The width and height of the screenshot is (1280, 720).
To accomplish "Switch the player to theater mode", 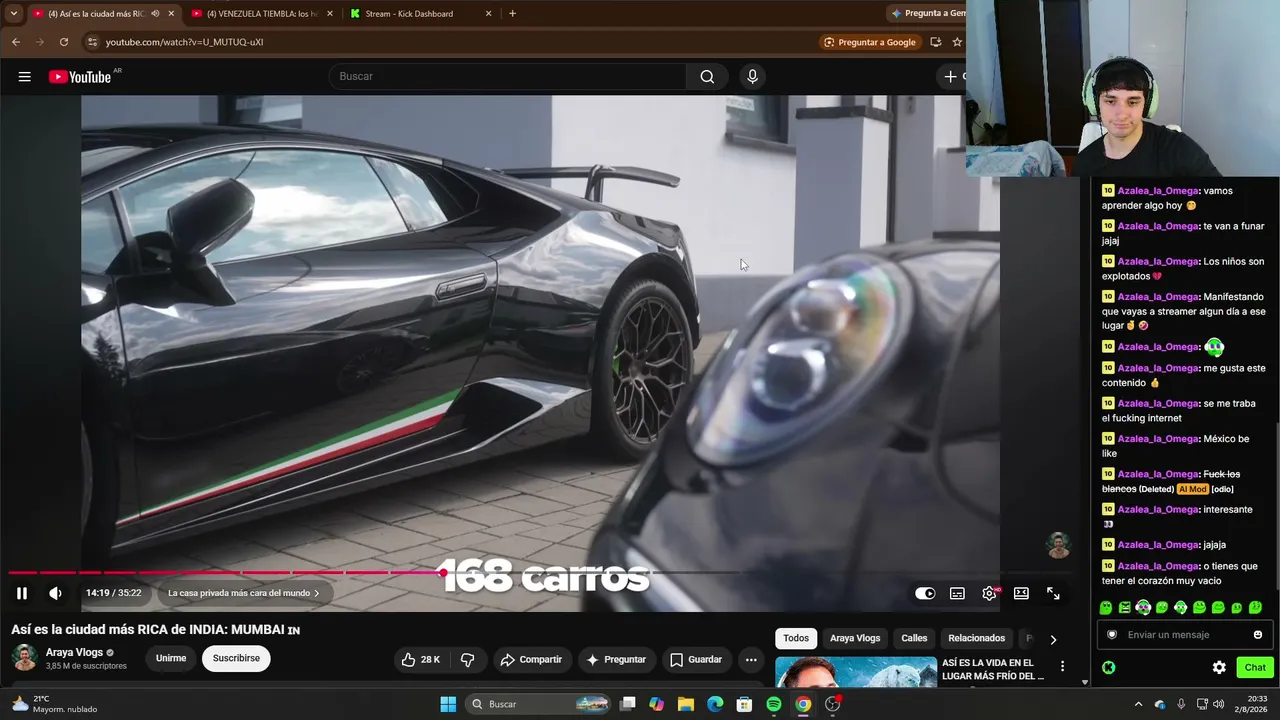I will pos(1021,593).
